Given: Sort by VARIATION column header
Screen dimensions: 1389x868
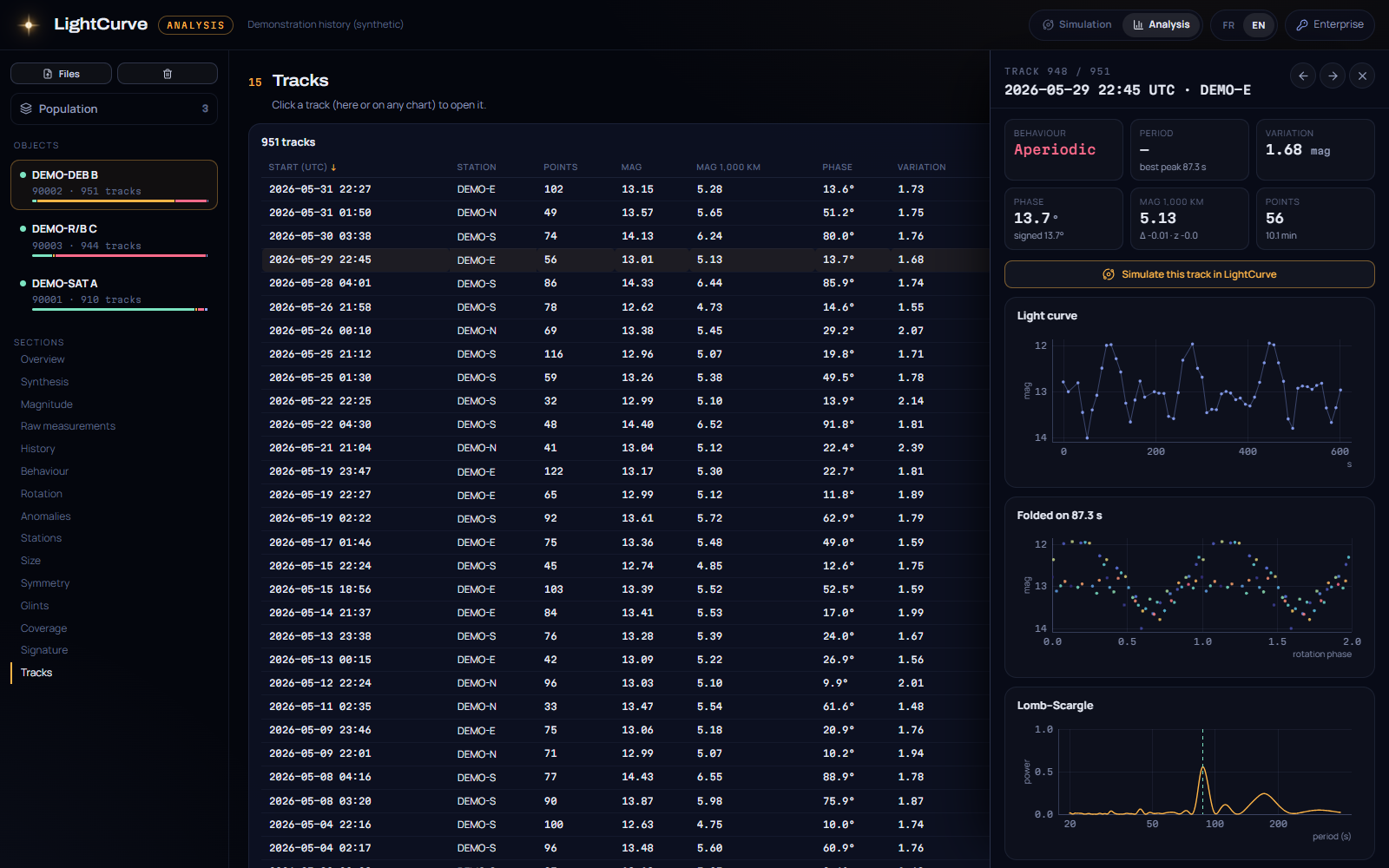Looking at the screenshot, I should pos(921,168).
